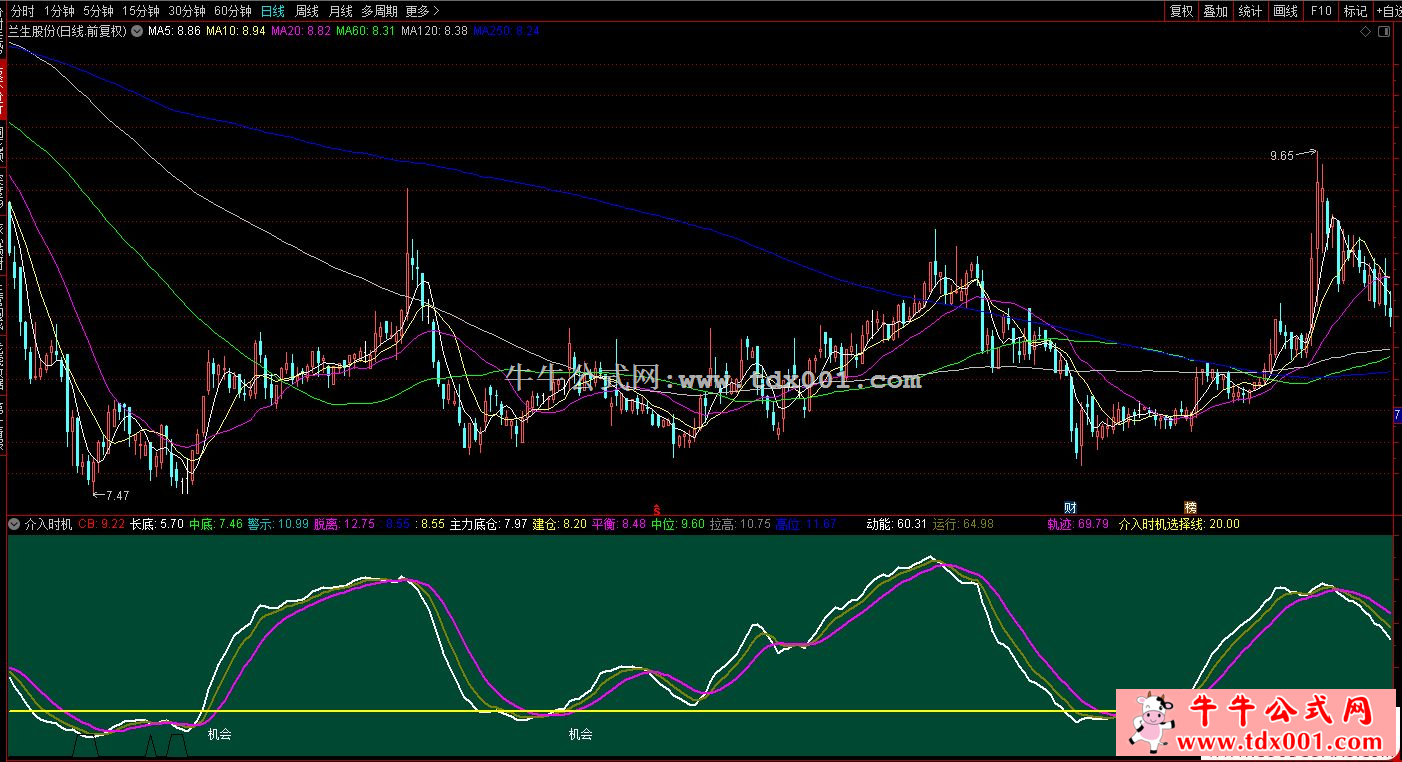
Task: Click the CB: 9.22 value
Action: point(101,524)
